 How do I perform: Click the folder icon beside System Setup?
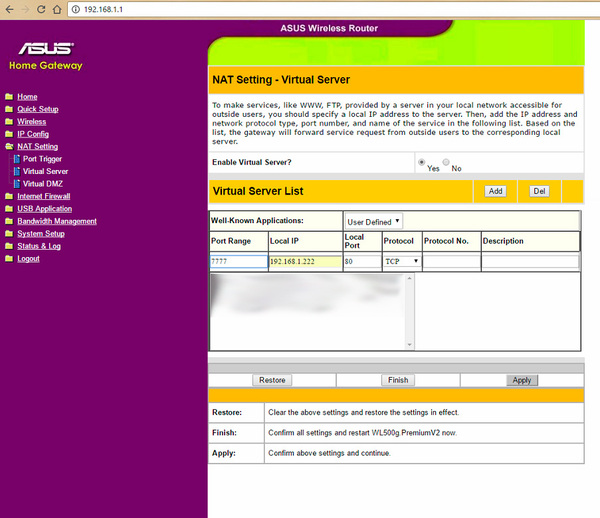(x=9, y=234)
